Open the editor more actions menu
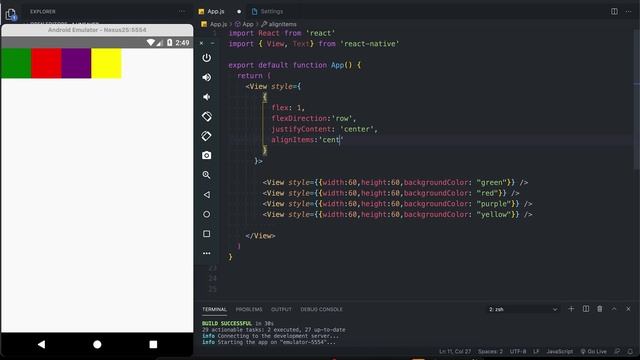Screen dimensions: 640x360 pyautogui.click(x=629, y=11)
